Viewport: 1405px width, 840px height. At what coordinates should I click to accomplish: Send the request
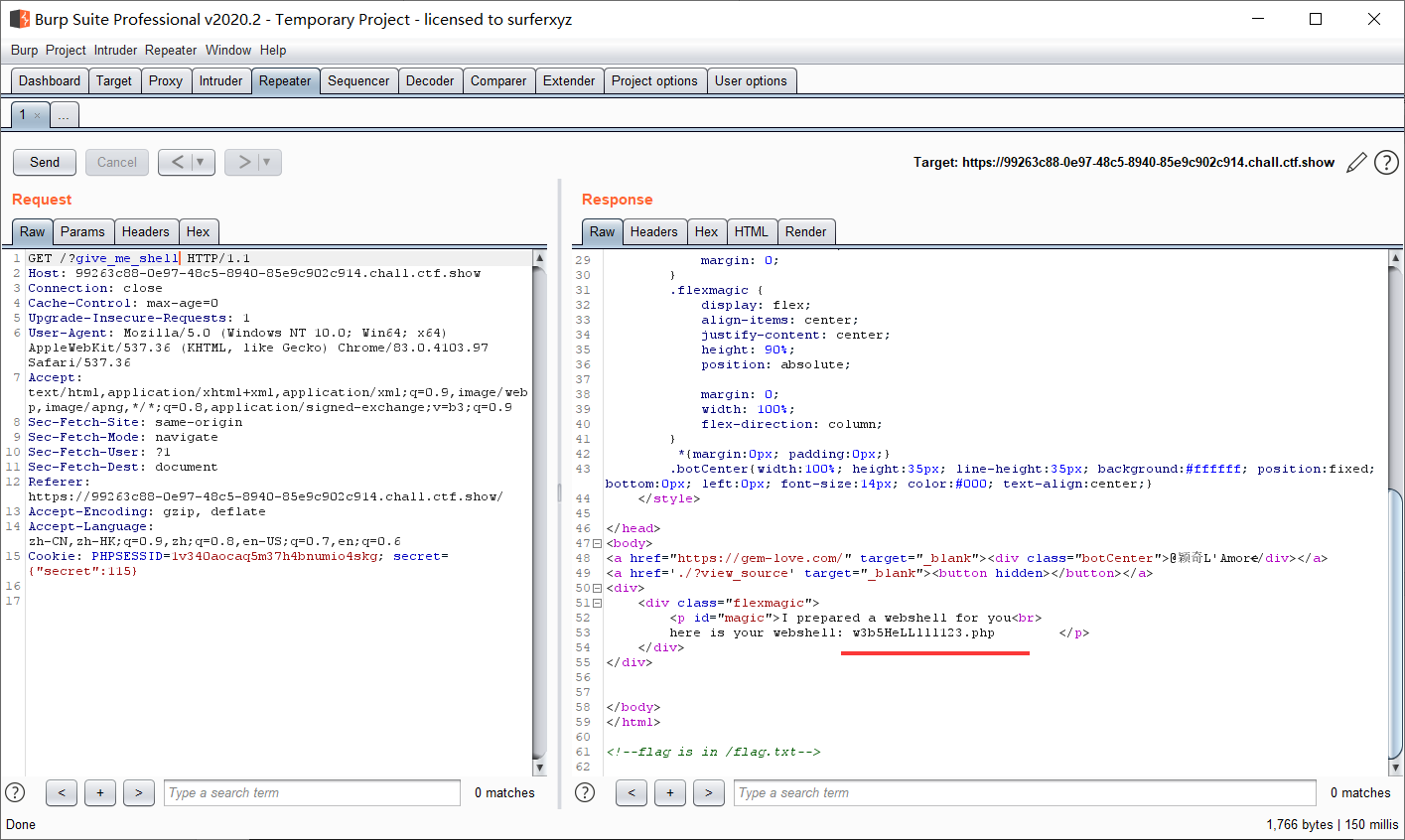(x=45, y=162)
